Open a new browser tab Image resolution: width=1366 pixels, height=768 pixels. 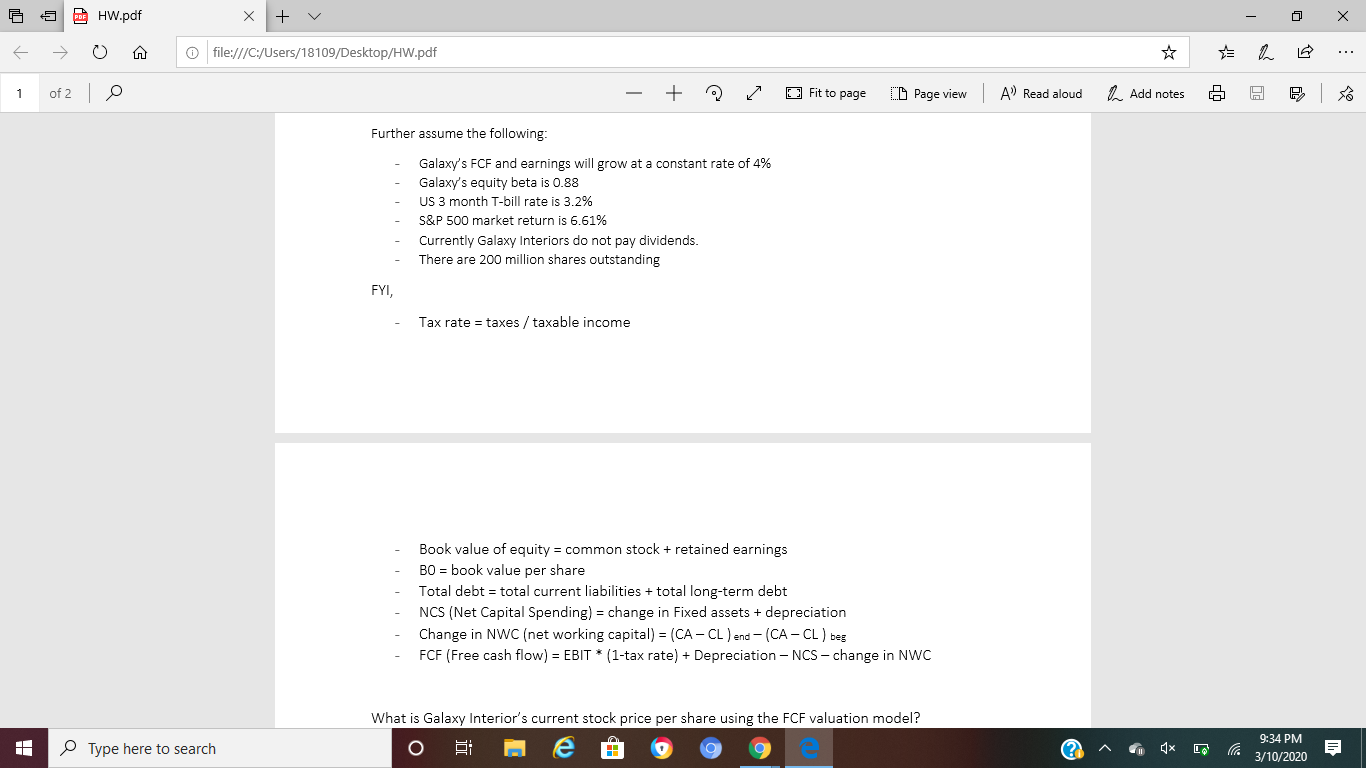tap(283, 16)
